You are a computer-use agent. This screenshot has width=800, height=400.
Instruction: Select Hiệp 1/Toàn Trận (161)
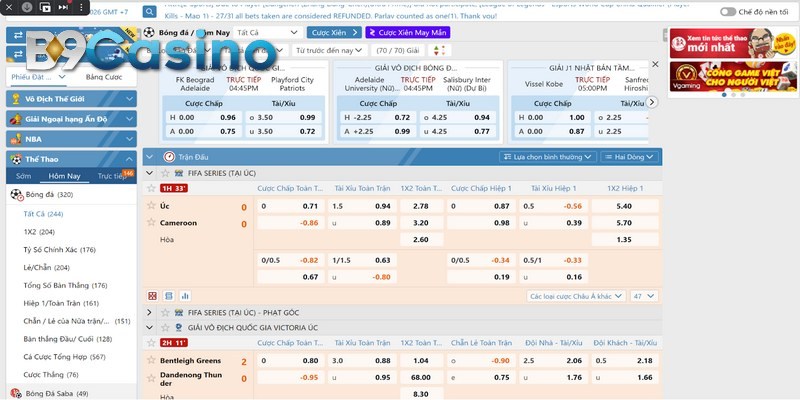61,304
